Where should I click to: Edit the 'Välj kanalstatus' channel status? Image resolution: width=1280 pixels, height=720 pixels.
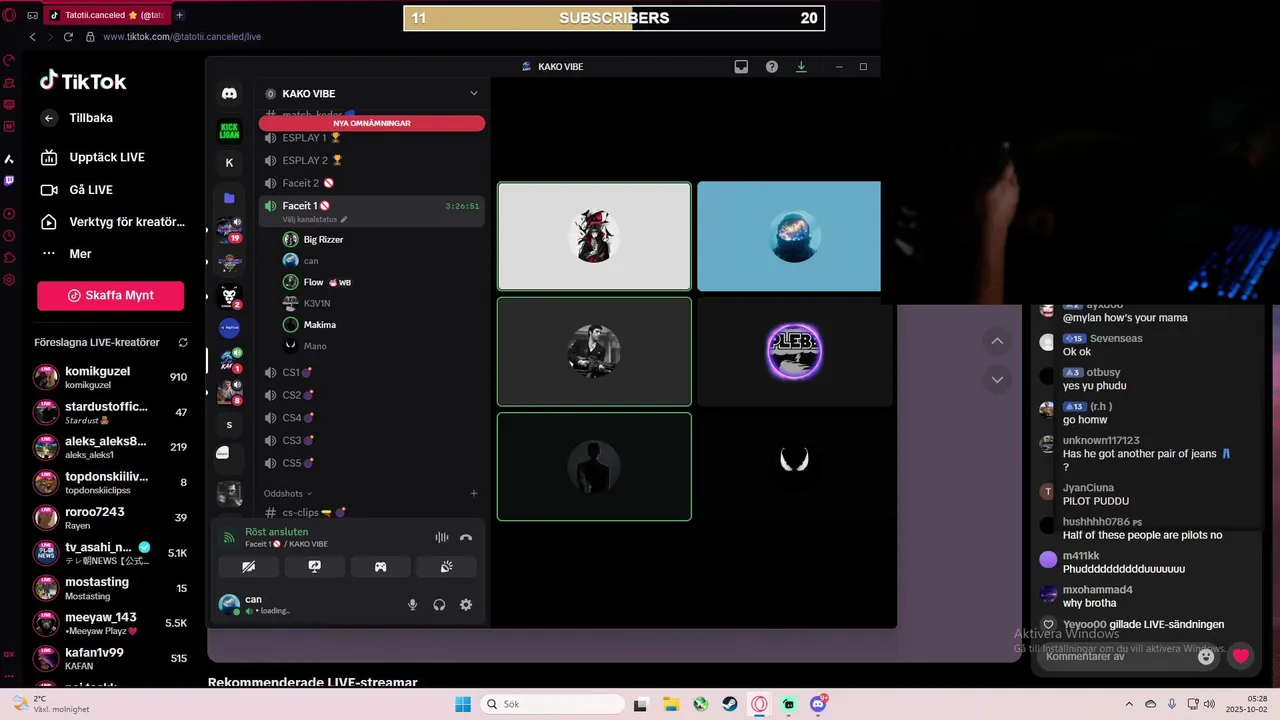[x=315, y=219]
